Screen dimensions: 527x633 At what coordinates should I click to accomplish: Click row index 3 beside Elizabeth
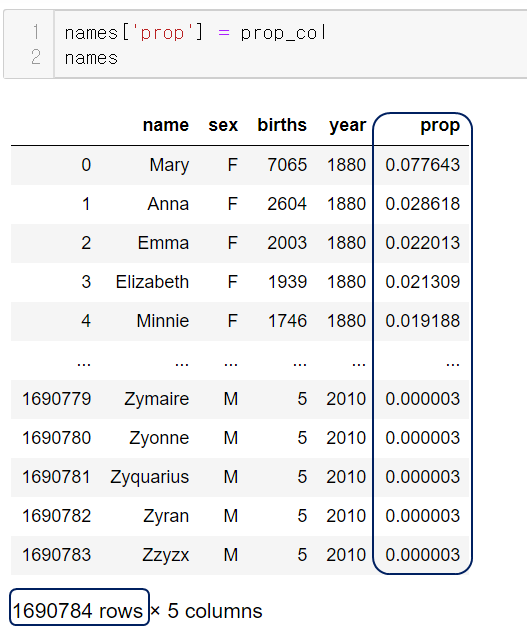86,282
